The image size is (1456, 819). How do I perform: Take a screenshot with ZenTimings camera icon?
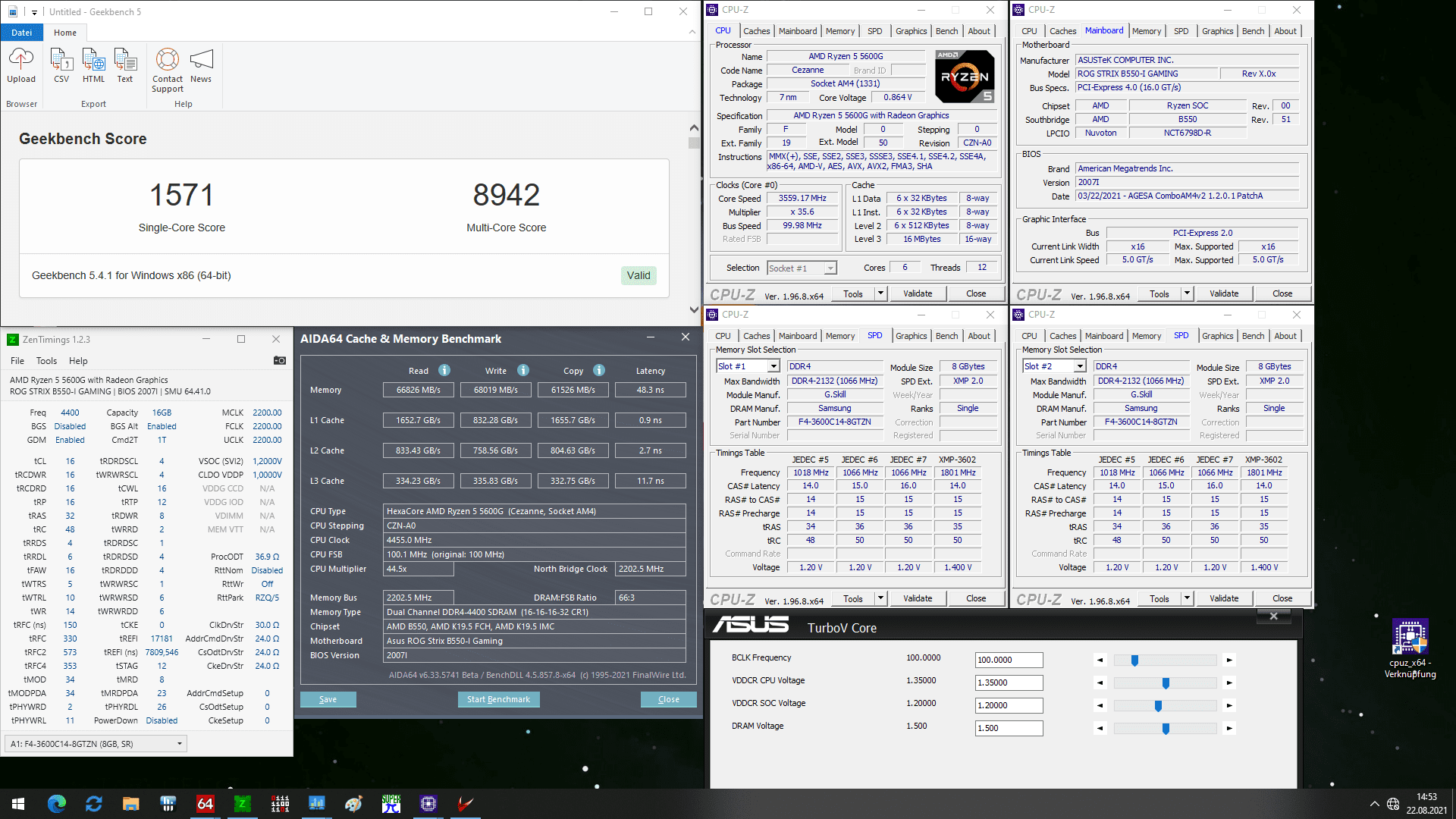[280, 361]
